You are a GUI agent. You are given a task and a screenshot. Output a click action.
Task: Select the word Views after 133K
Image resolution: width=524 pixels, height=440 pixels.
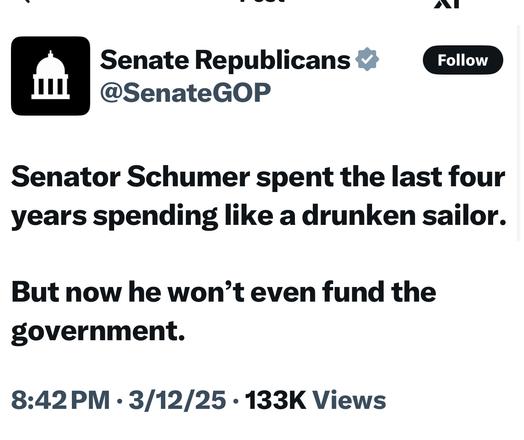click(349, 400)
